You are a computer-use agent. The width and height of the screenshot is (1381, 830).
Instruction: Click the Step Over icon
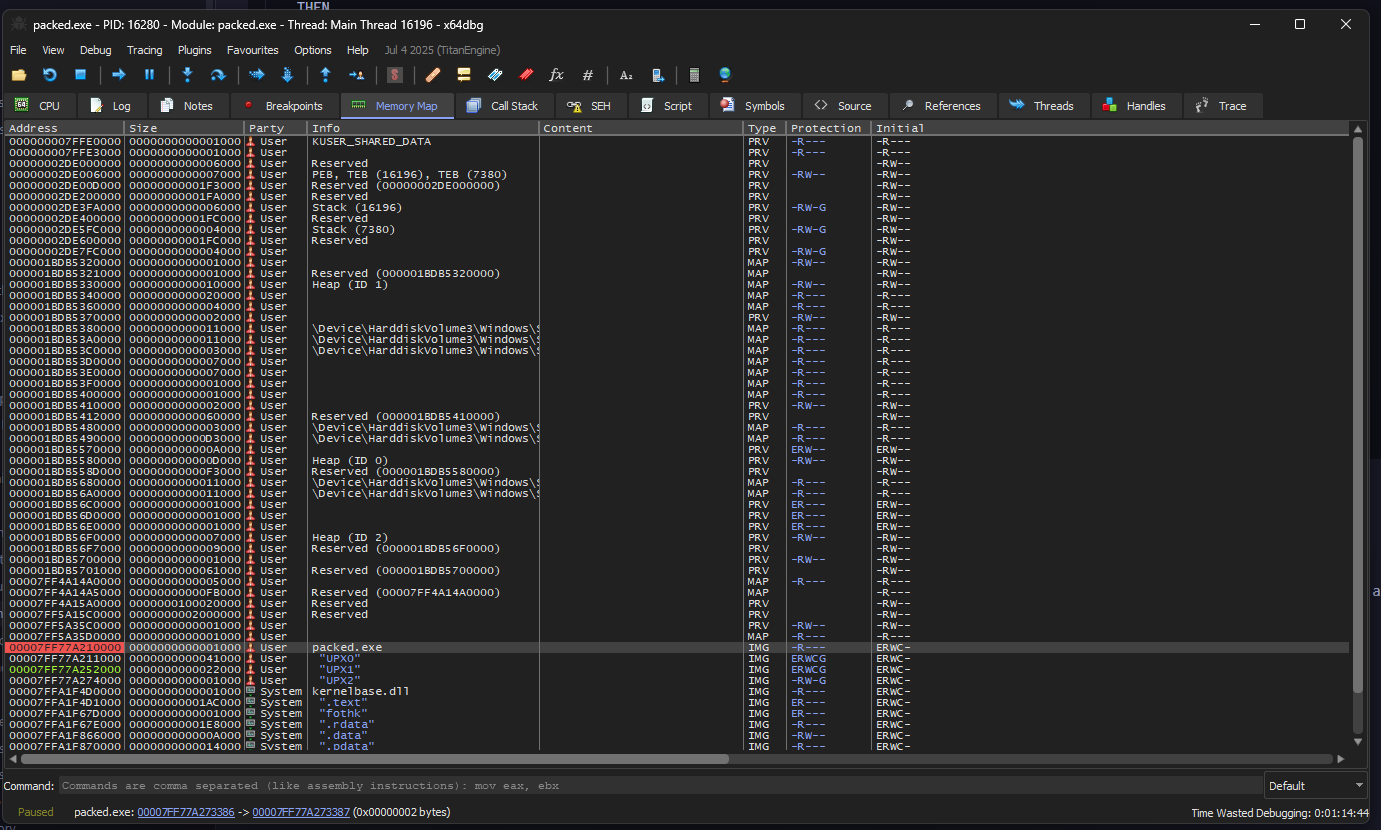tap(218, 75)
